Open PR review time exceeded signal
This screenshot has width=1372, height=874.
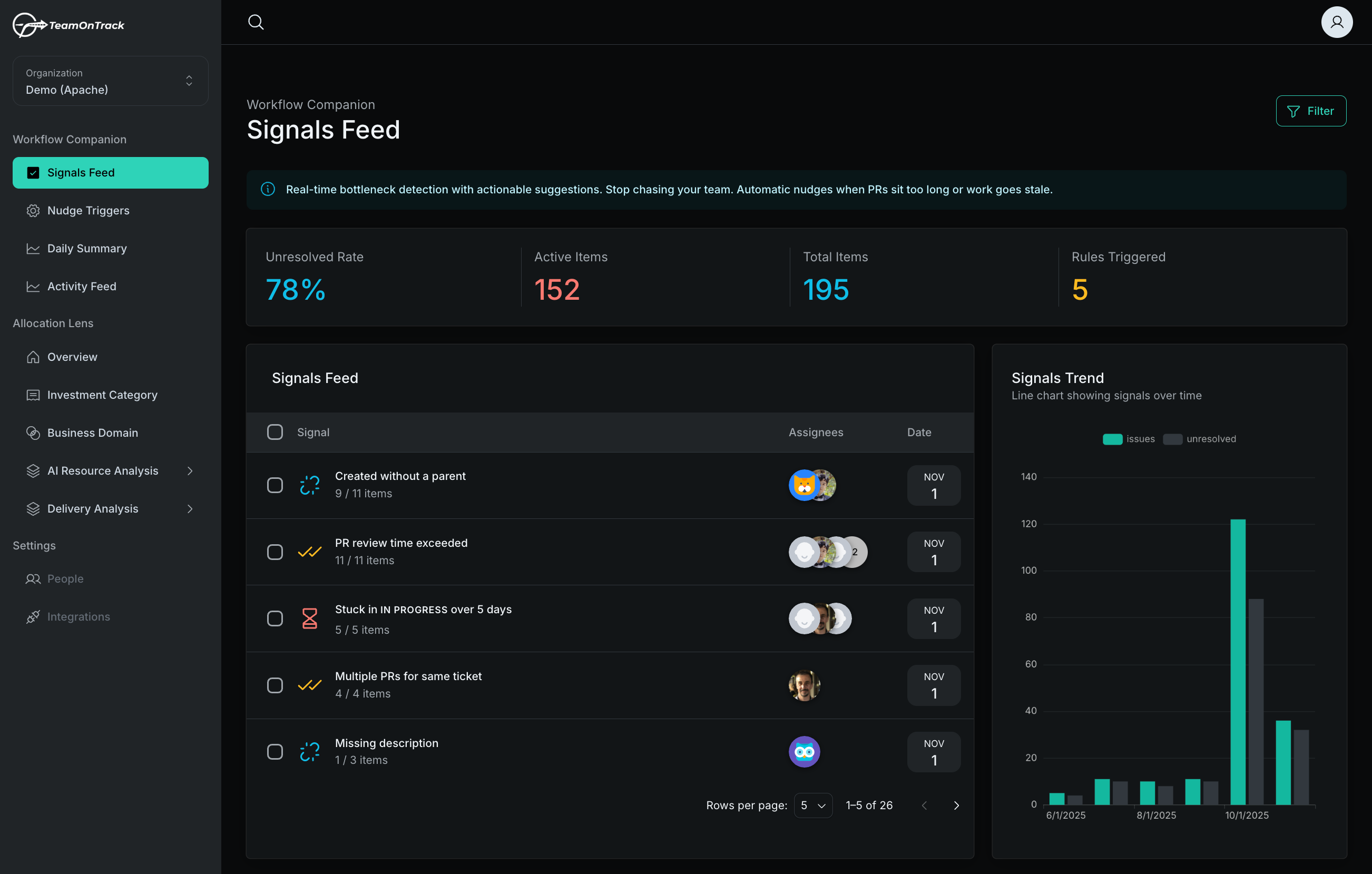401,543
